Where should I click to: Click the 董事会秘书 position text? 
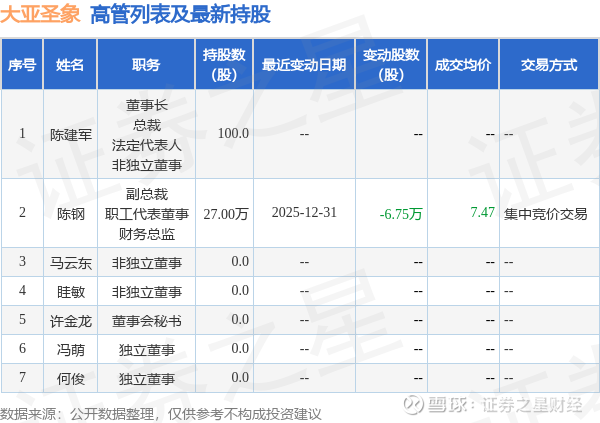click(x=147, y=321)
